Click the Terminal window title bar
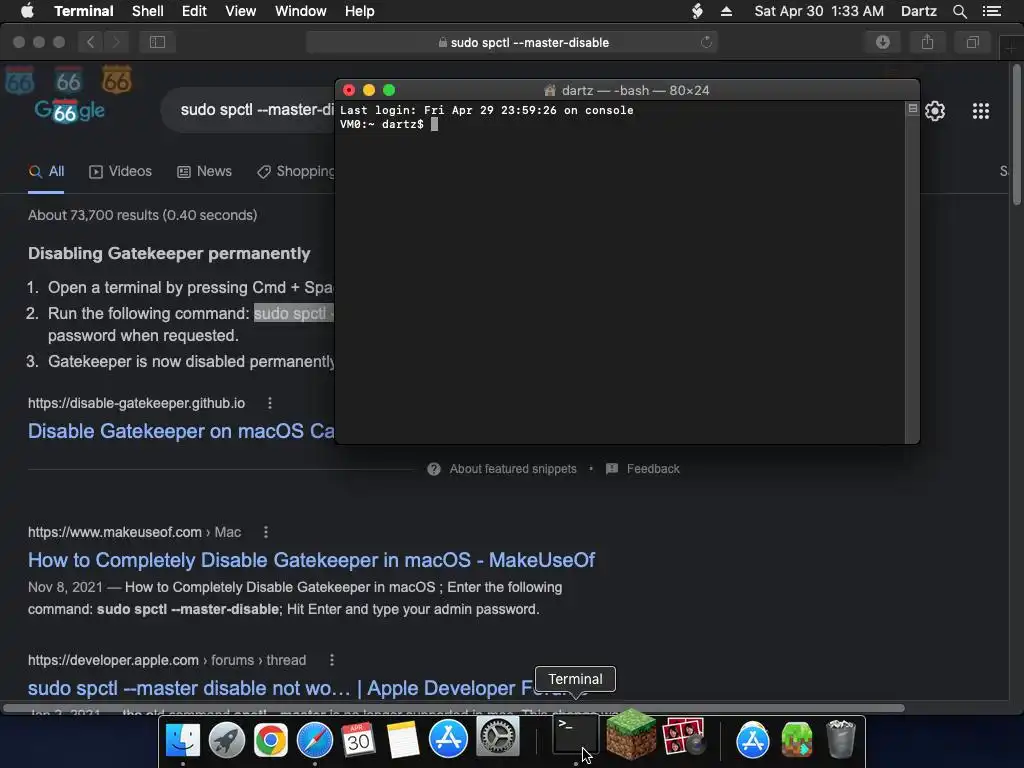Image resolution: width=1024 pixels, height=768 pixels. point(627,90)
